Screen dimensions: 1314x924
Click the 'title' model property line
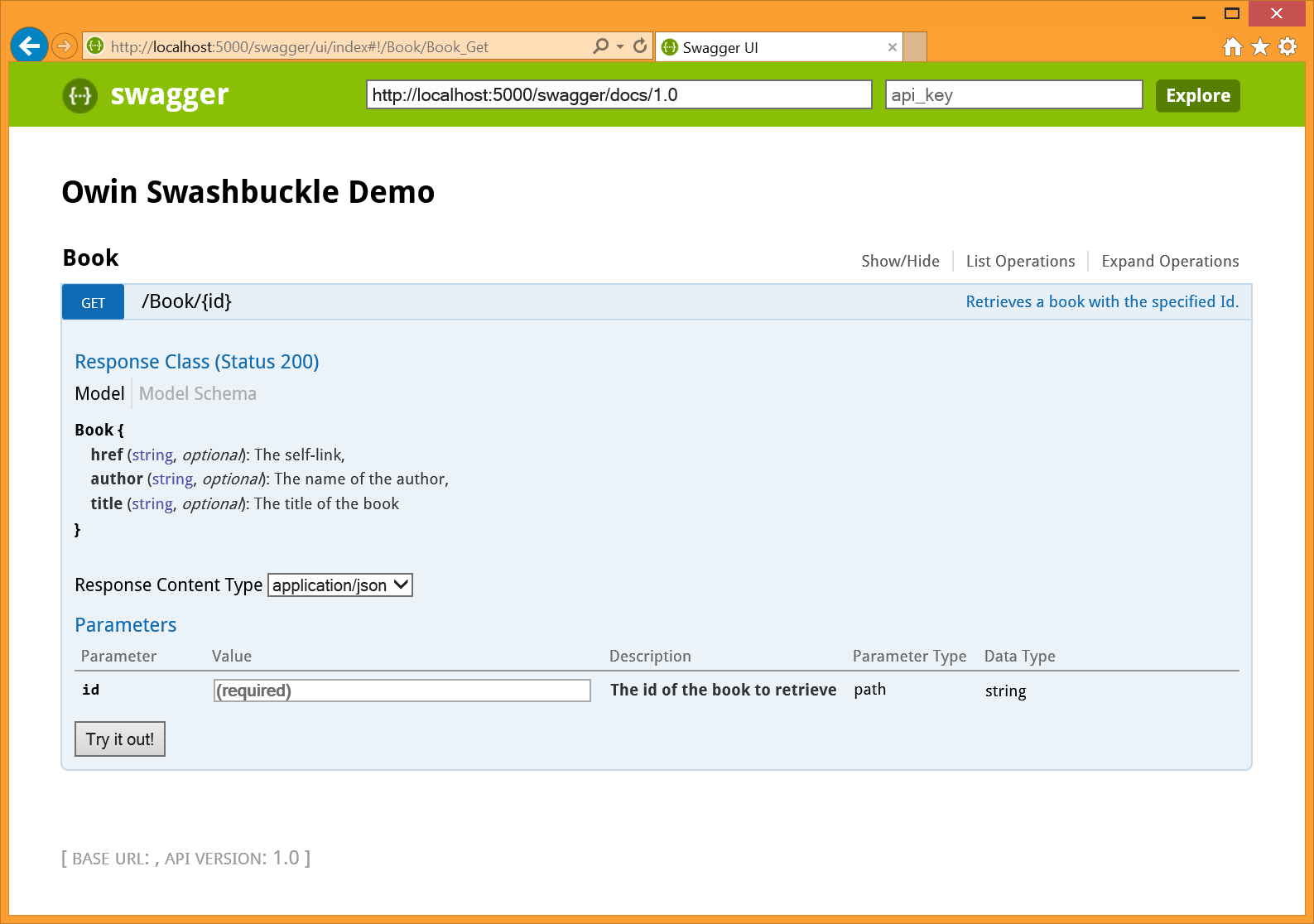click(x=244, y=503)
